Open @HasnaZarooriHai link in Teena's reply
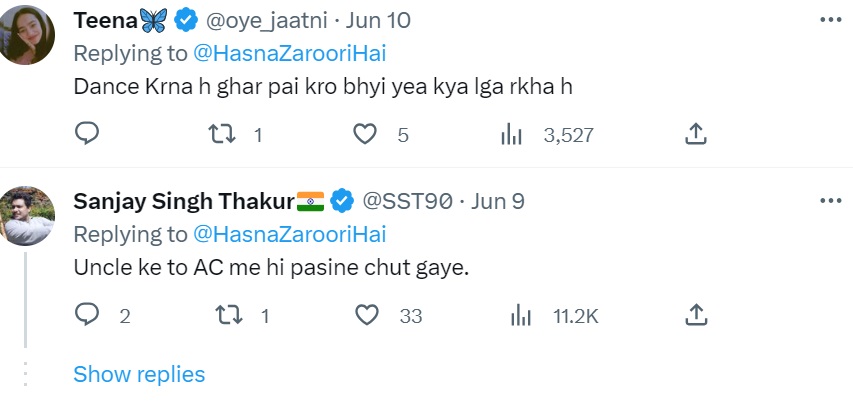The height and width of the screenshot is (401, 853). click(x=289, y=53)
